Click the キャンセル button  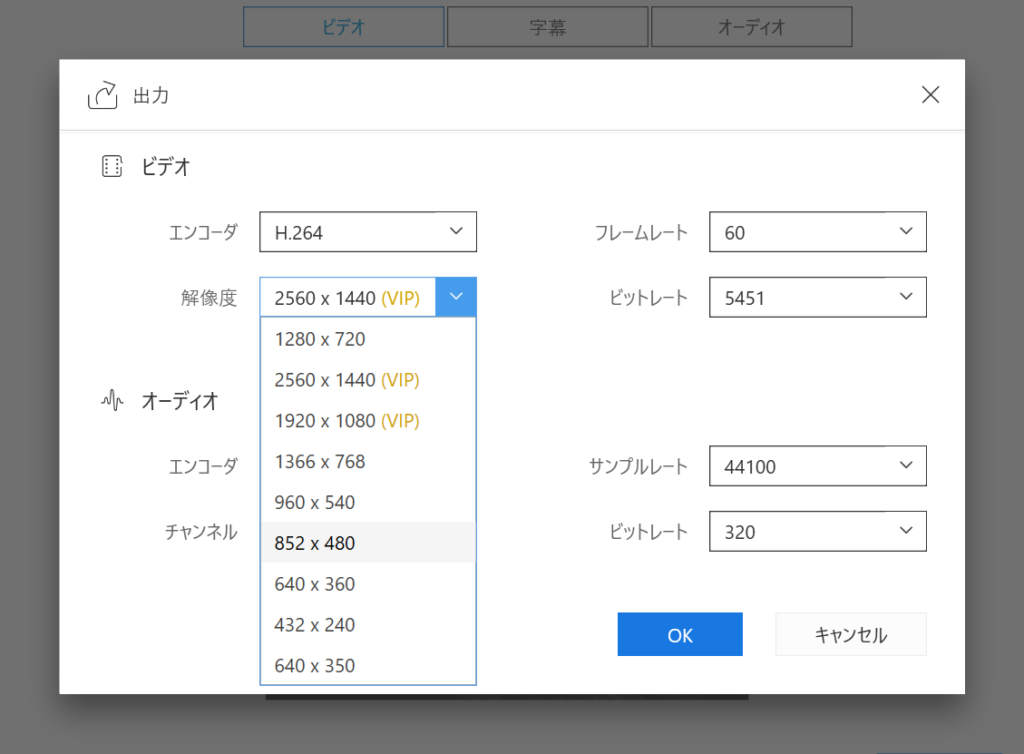(x=851, y=635)
